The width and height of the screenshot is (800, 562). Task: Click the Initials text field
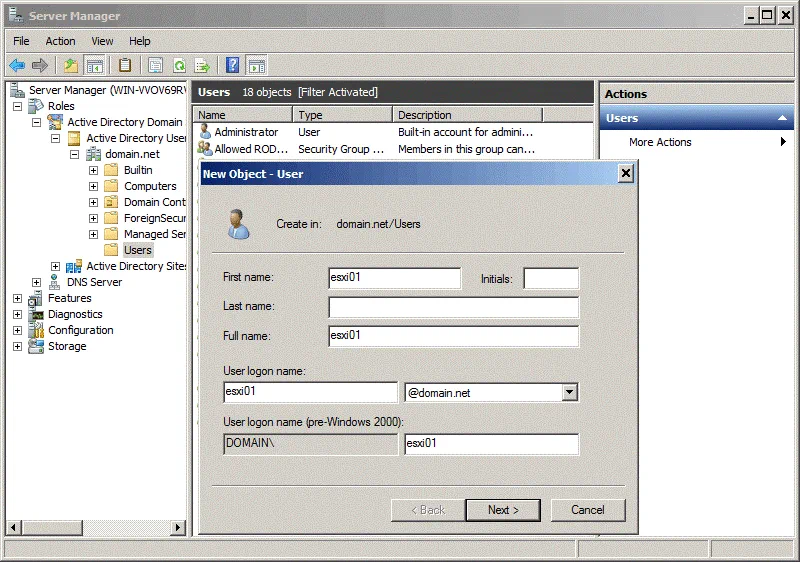550,279
